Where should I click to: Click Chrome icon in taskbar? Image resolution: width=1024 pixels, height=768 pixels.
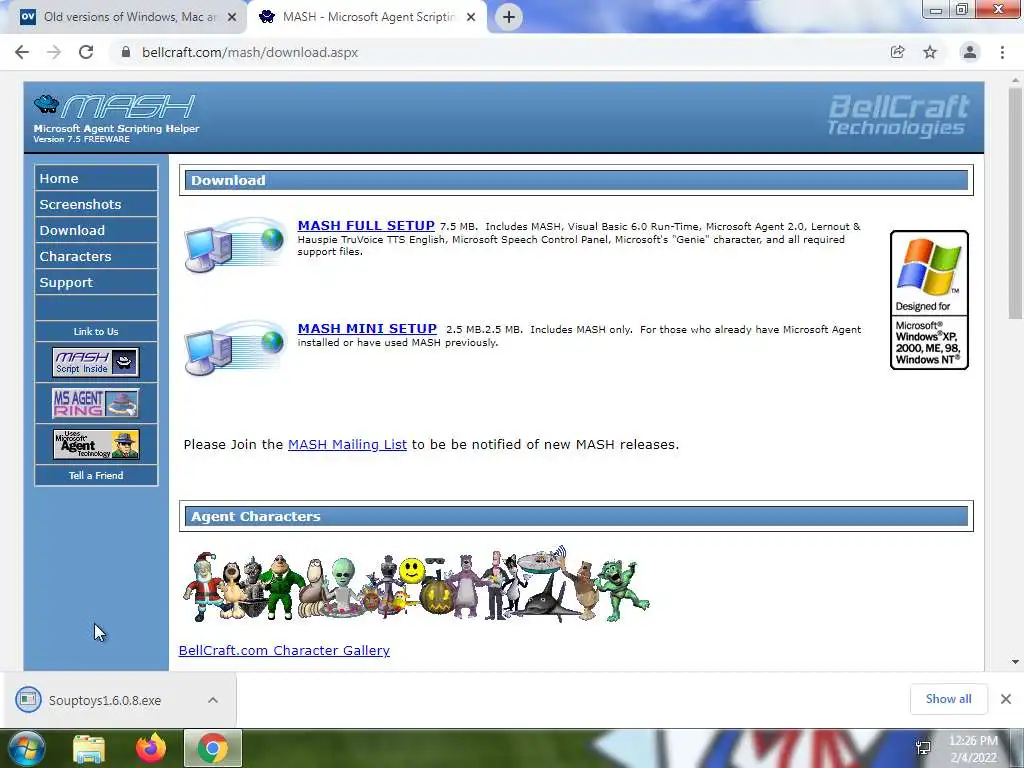213,748
